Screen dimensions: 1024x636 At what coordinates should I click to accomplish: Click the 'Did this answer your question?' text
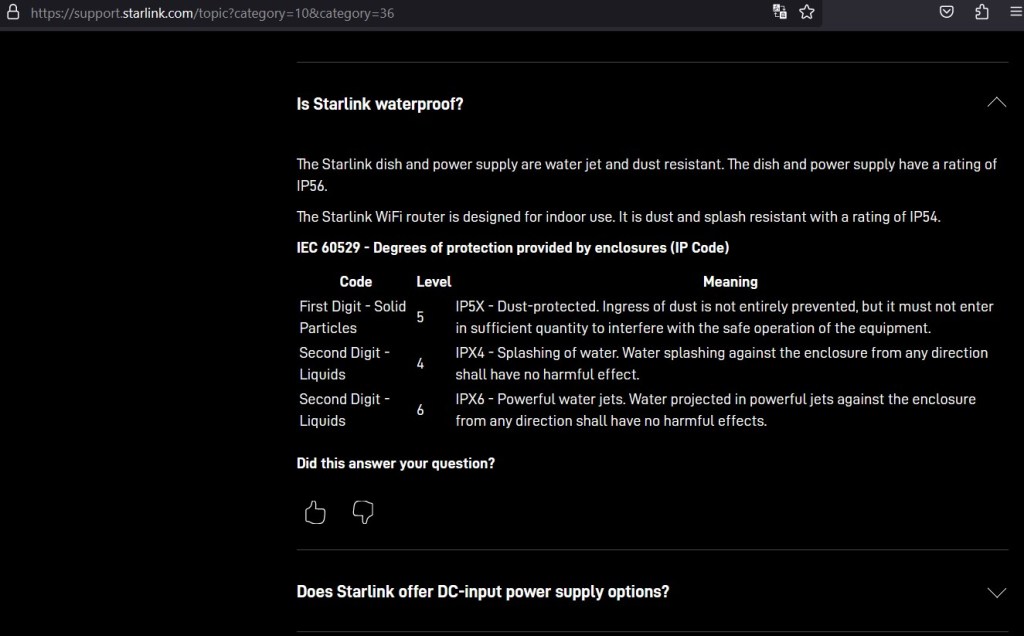(395, 463)
